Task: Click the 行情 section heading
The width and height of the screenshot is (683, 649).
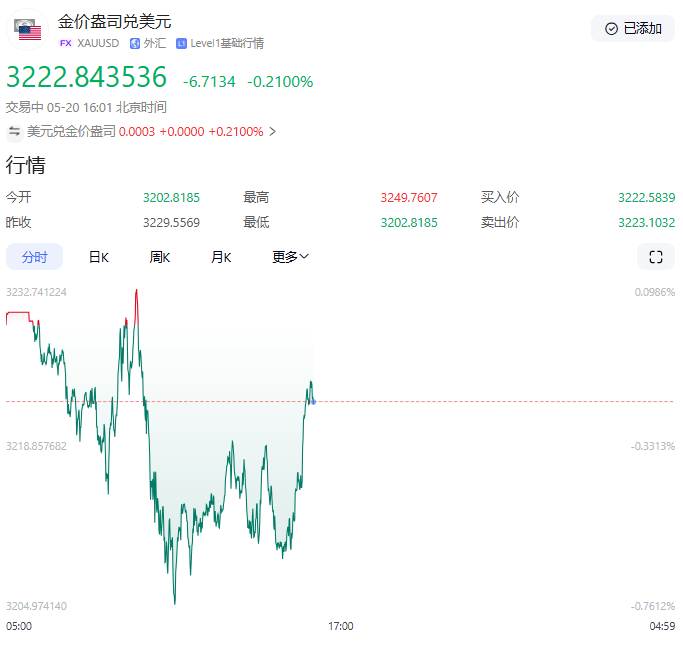Action: coord(25,165)
